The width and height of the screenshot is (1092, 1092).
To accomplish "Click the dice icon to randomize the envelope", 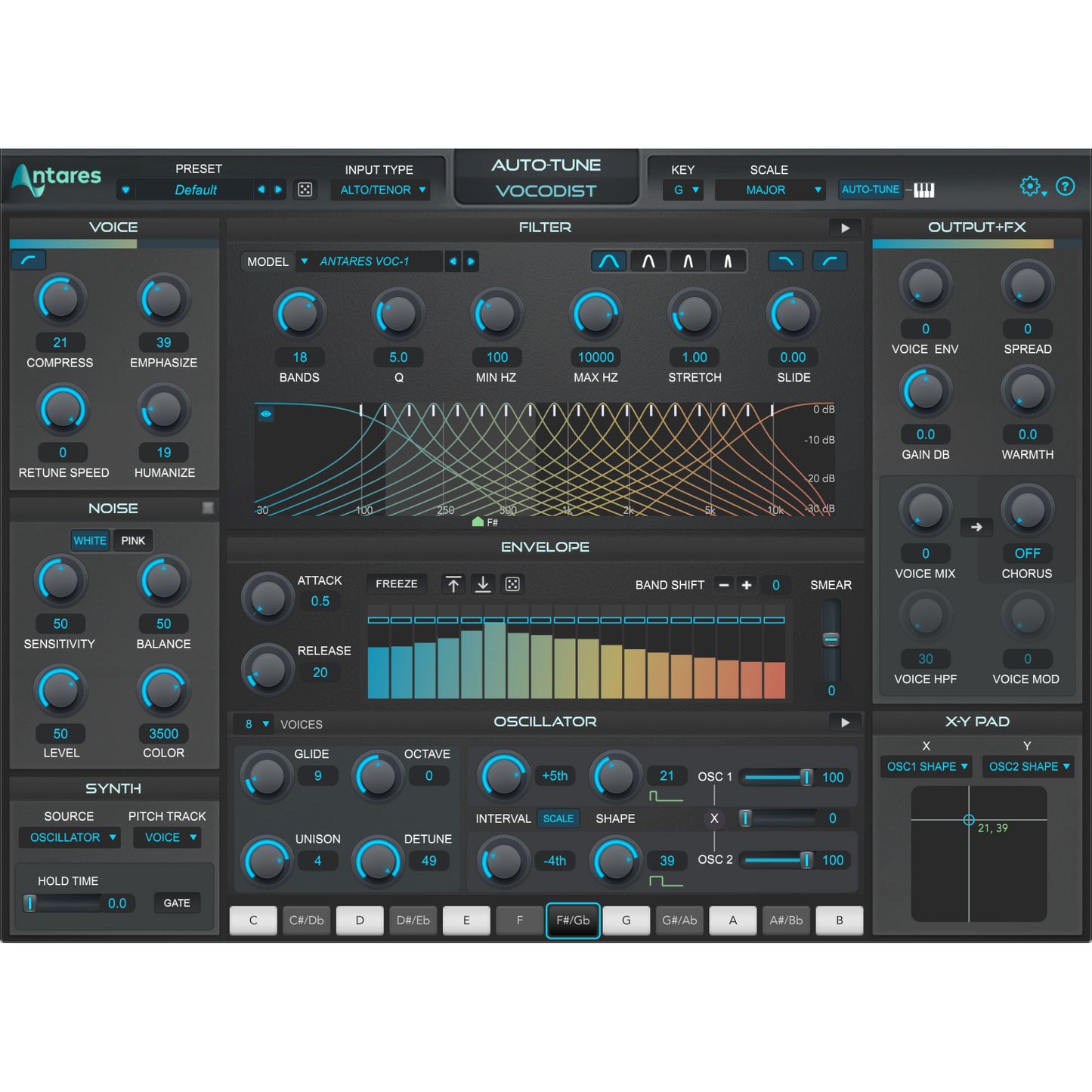I will tap(512, 584).
